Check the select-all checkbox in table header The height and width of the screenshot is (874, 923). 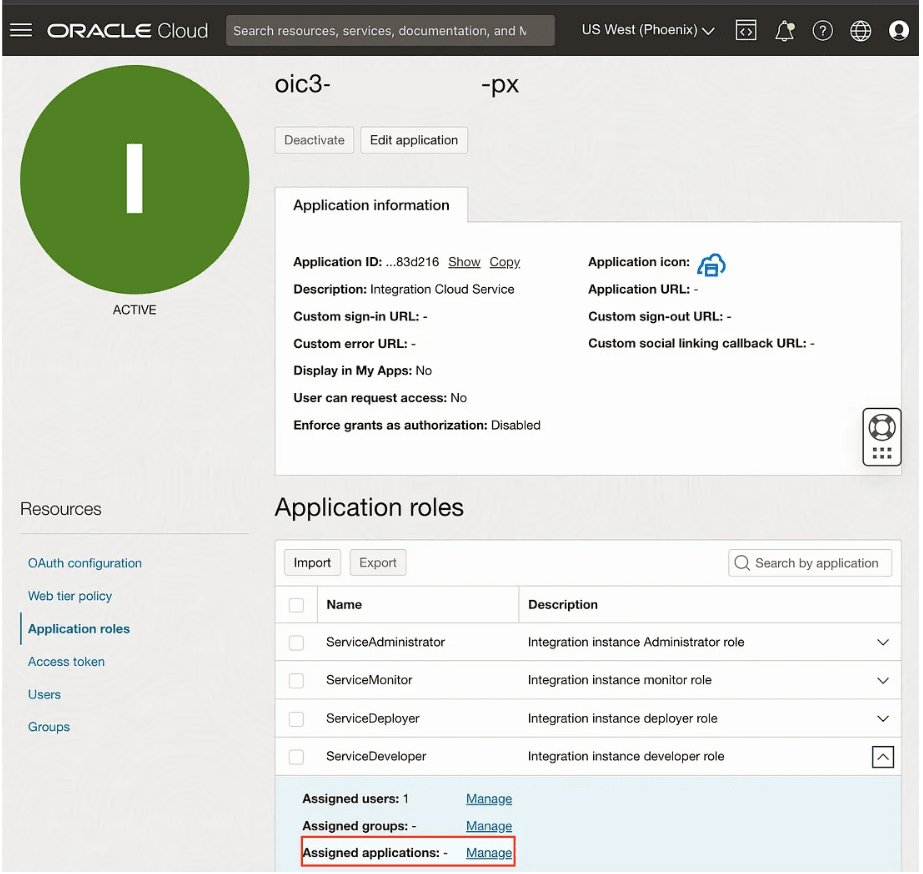pos(296,604)
